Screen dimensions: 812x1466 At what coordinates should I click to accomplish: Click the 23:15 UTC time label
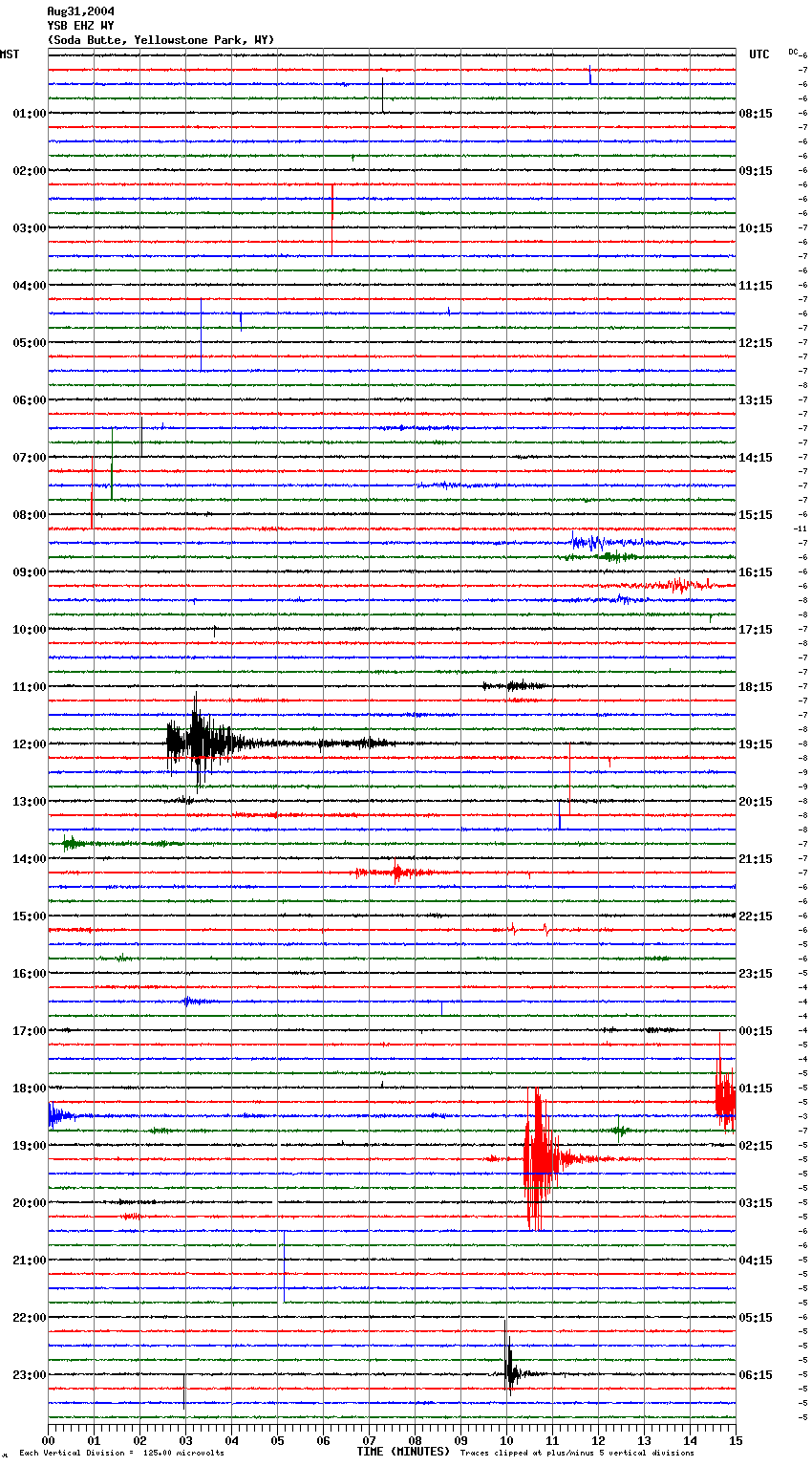756,974
